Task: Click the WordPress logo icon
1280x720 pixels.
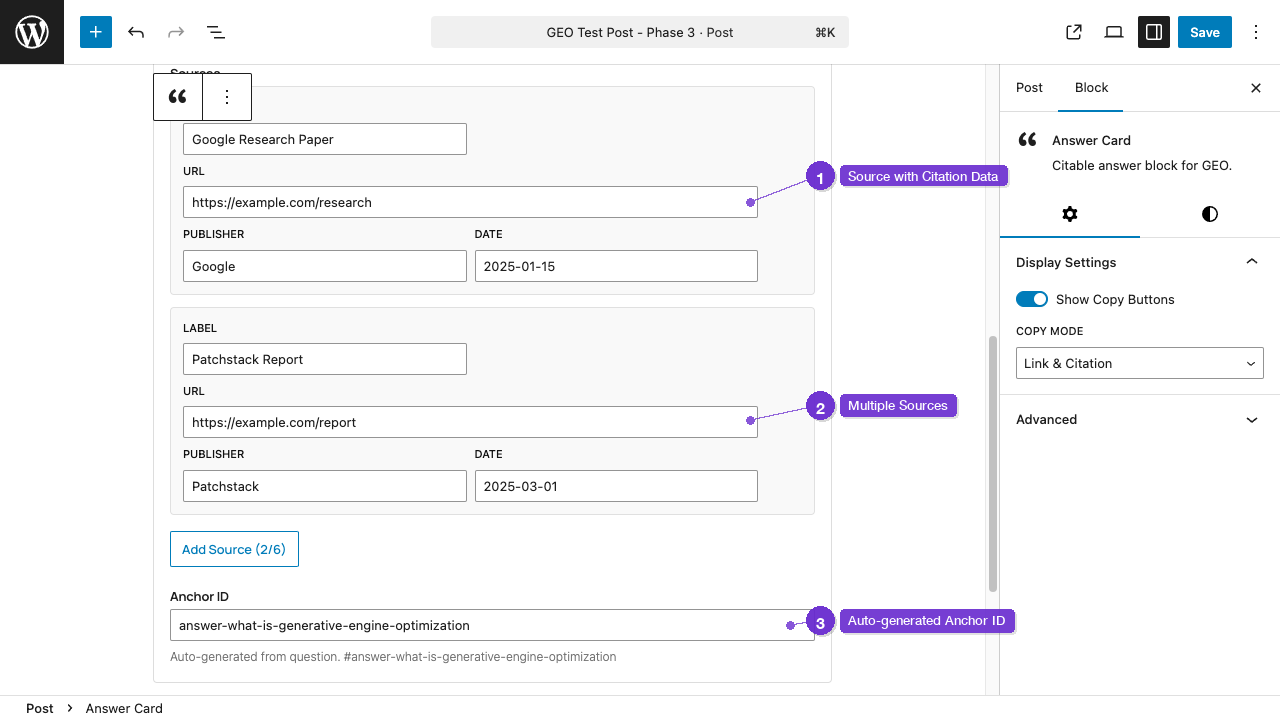Action: [31, 32]
